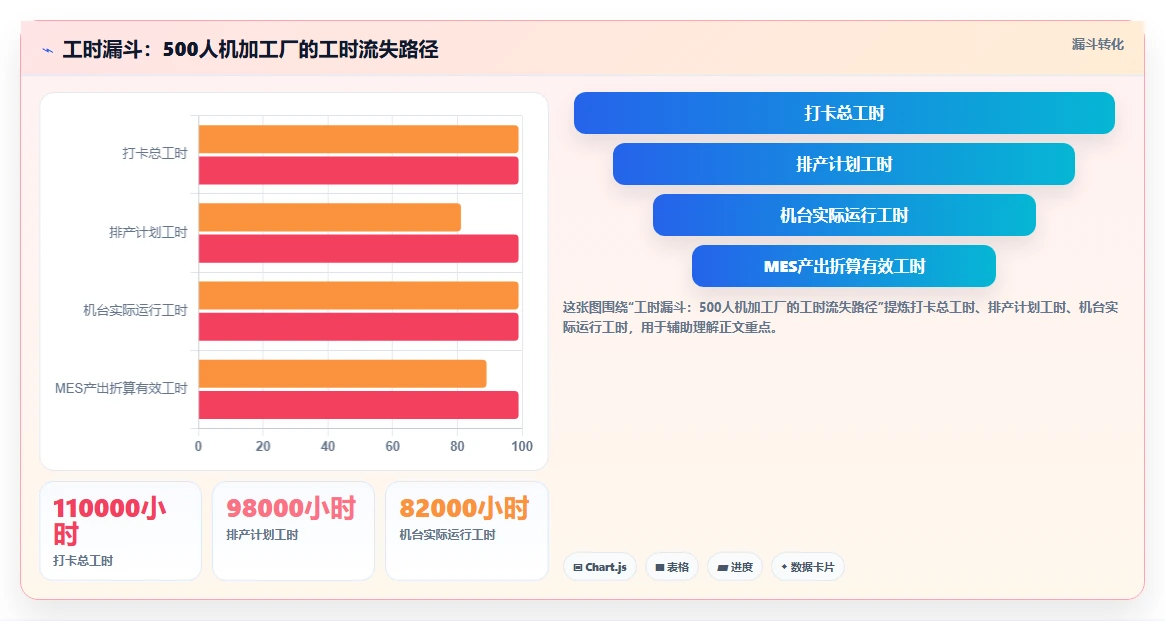Viewport: 1165px width, 621px height.
Task: Click the lightning icon beside the title
Action: pyautogui.click(x=48, y=51)
